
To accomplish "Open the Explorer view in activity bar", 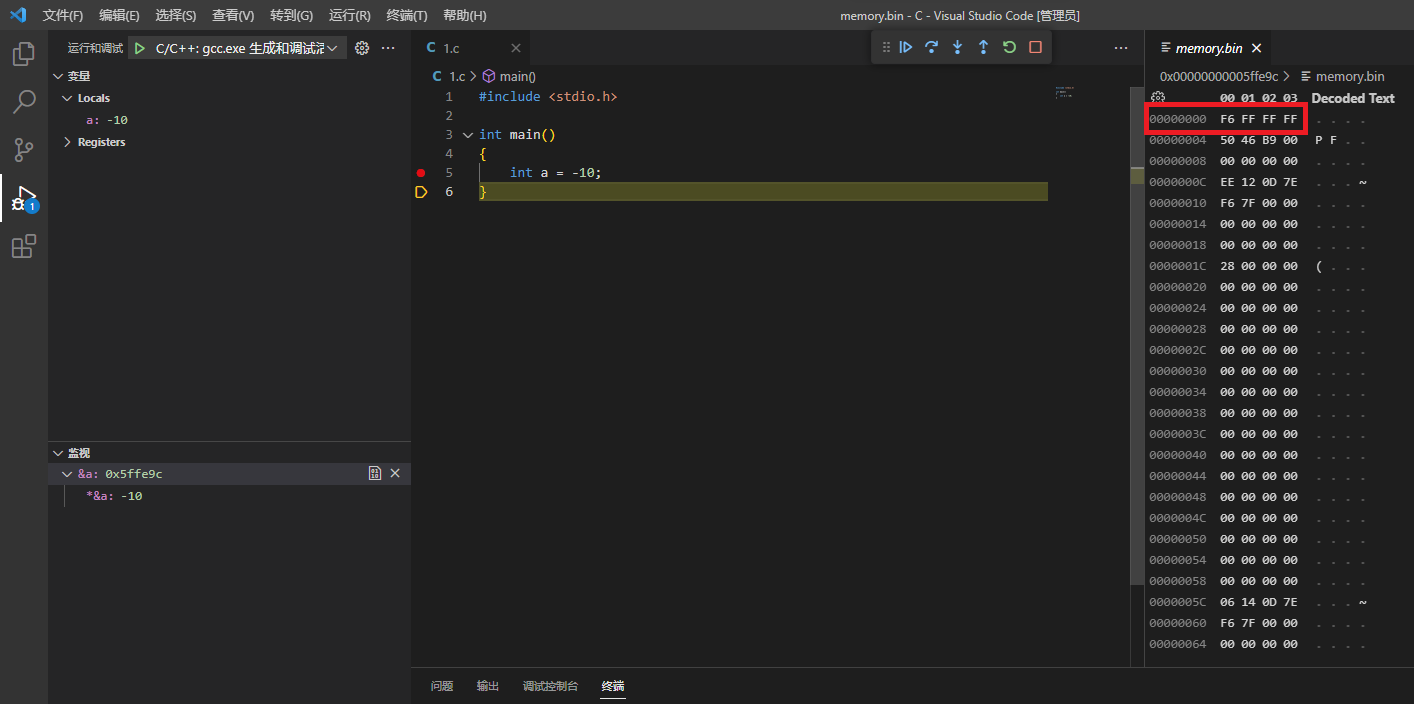I will click(23, 54).
